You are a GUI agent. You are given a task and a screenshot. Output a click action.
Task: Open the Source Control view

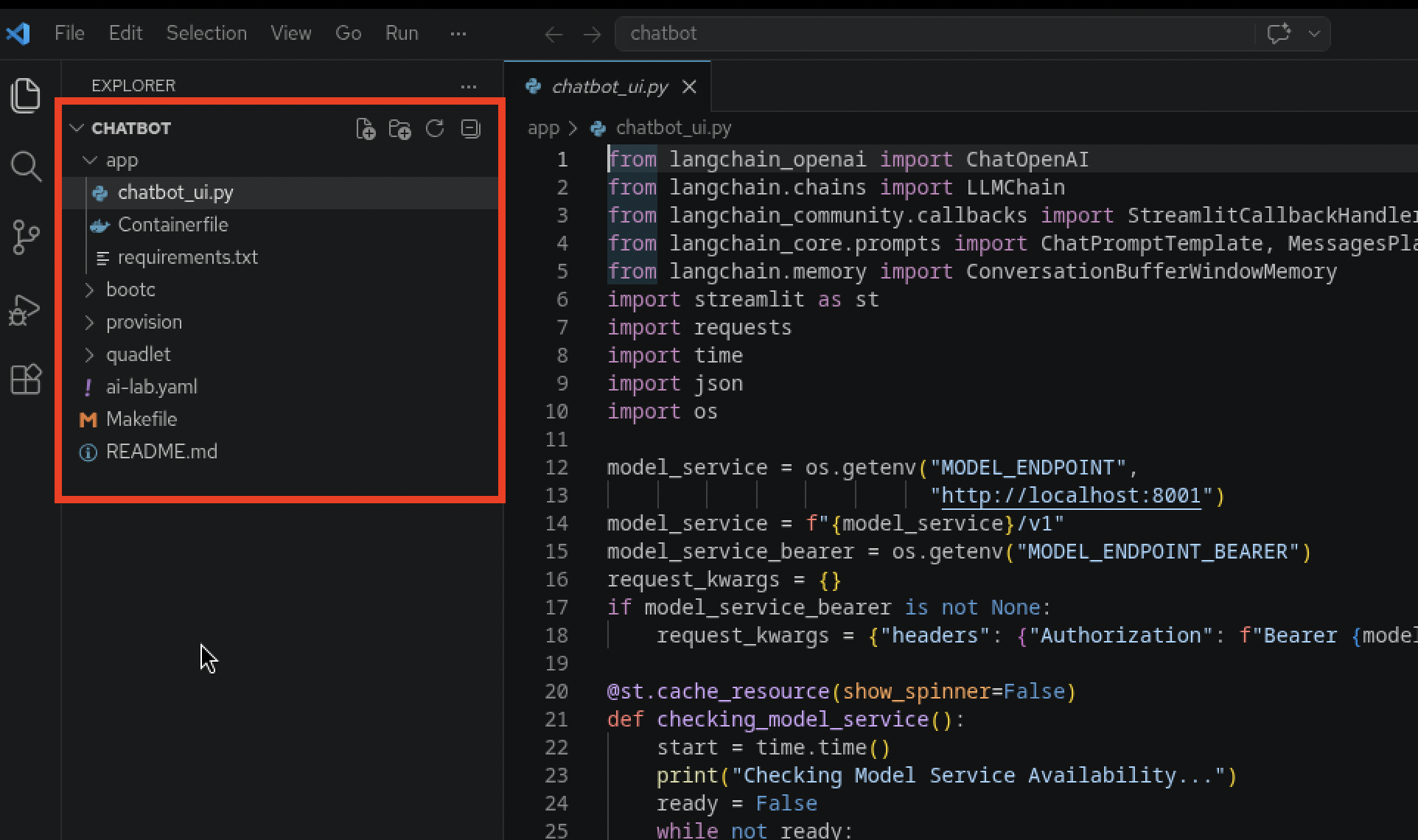[x=26, y=237]
